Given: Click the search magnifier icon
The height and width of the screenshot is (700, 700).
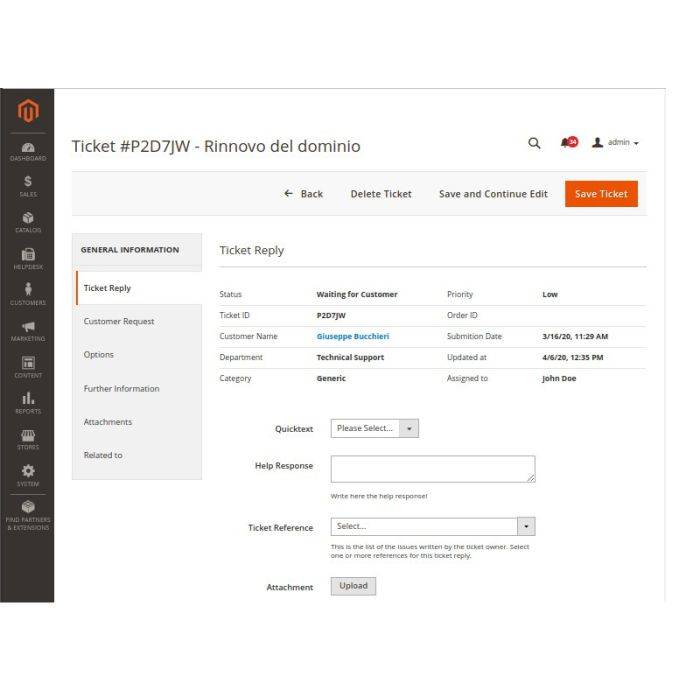Looking at the screenshot, I should pos(534,143).
